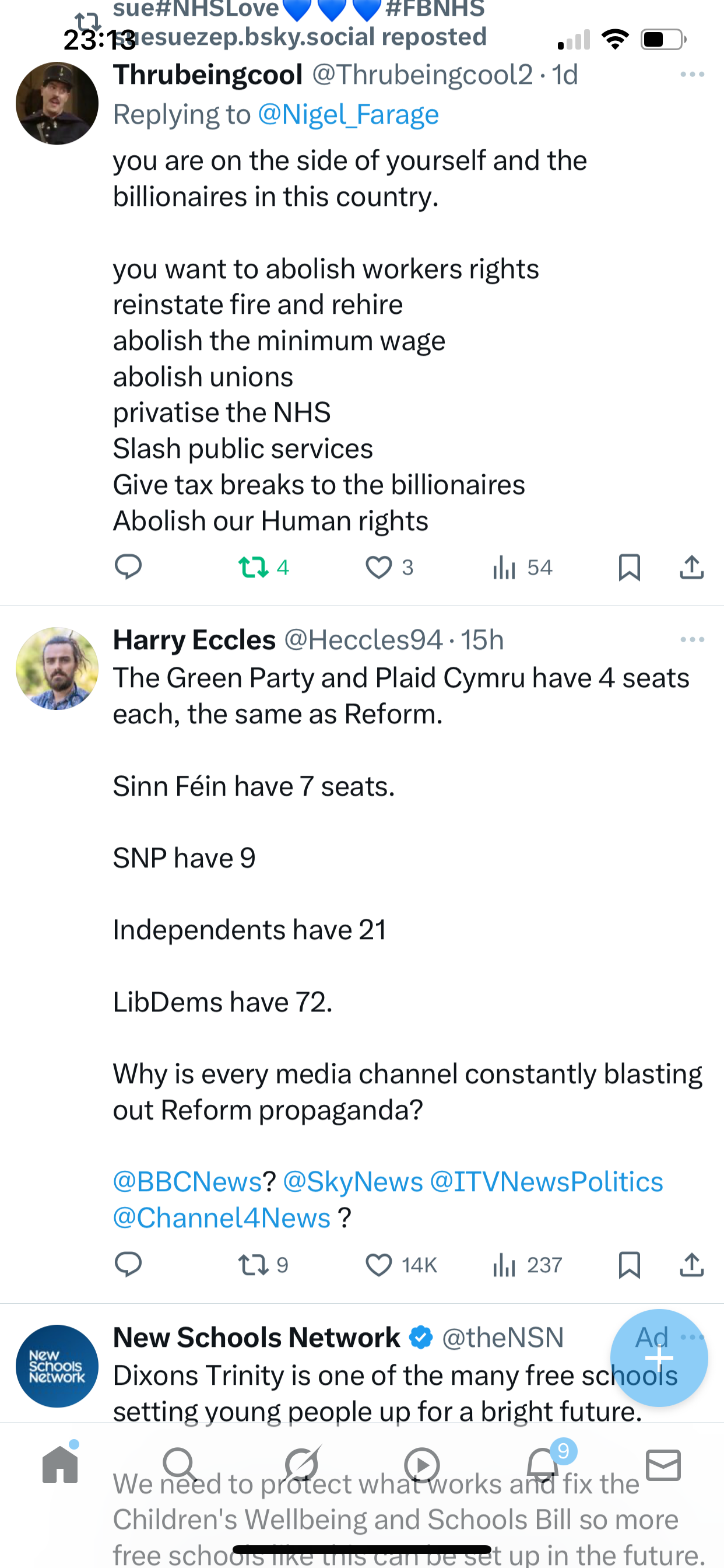Reply to Thrubeingcool's post
Viewport: 724px width, 1568px height.
pos(128,568)
